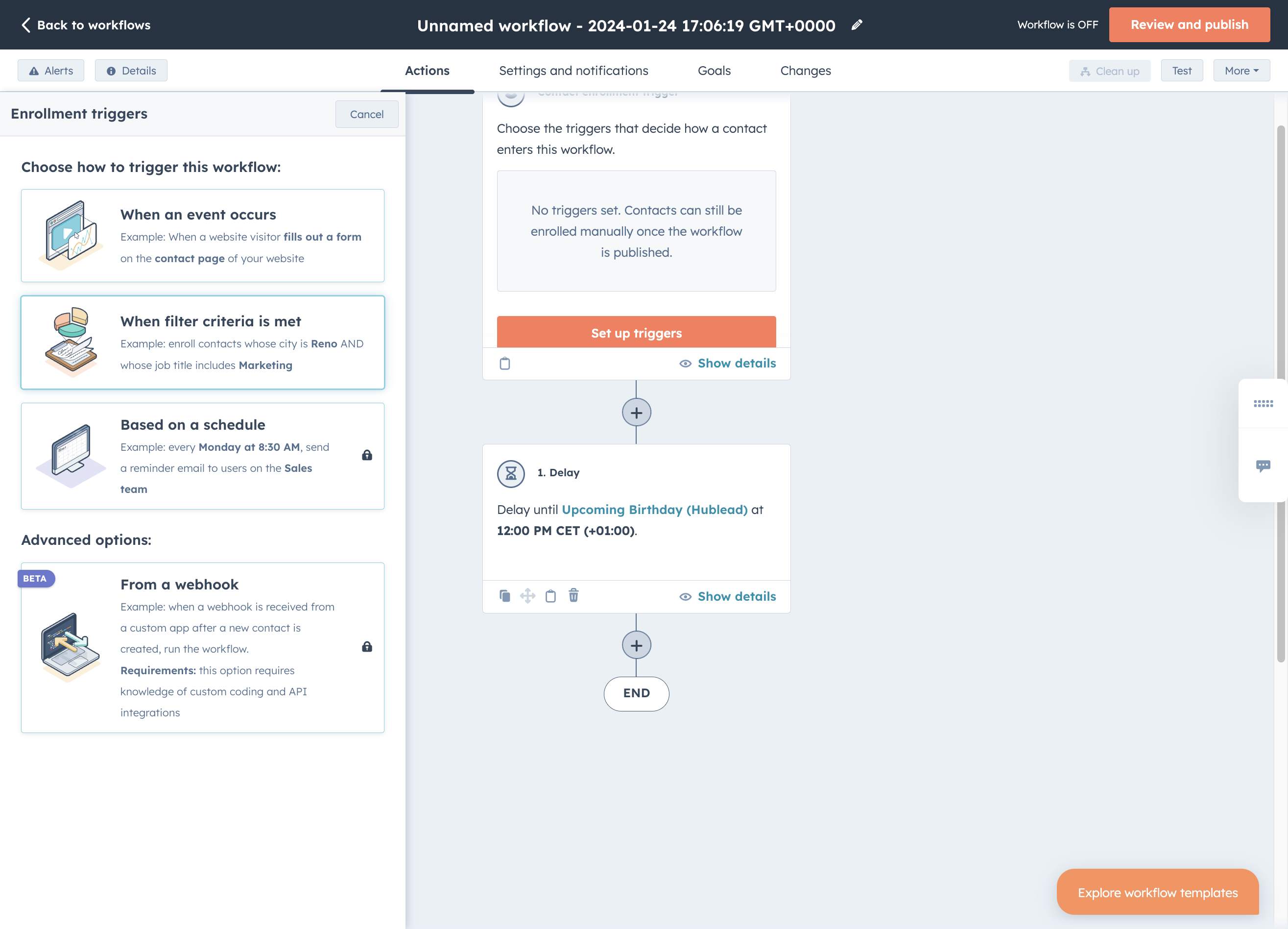
Task: Click the END node
Action: point(636,693)
